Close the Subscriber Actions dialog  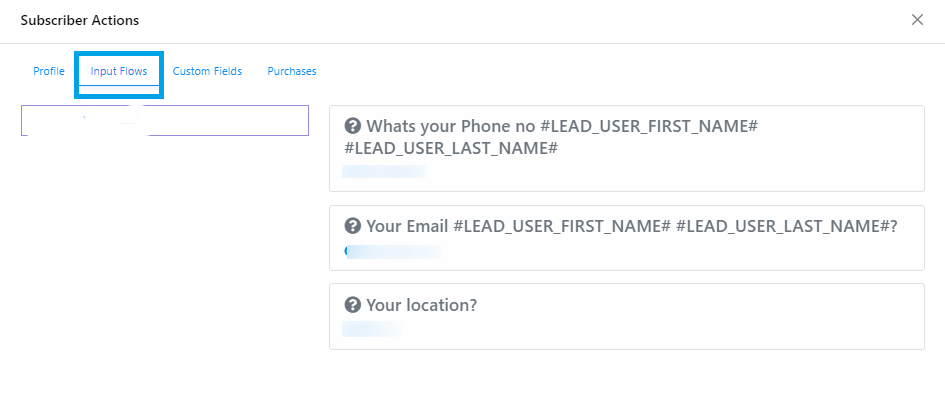917,20
